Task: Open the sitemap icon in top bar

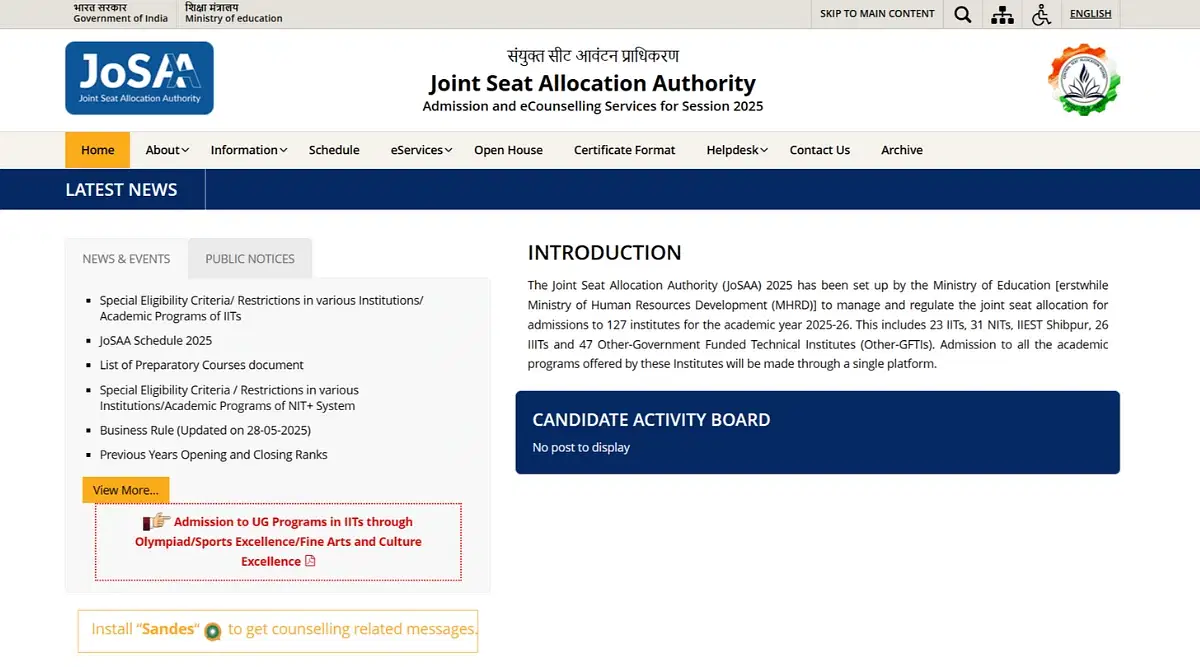Action: click(x=1002, y=14)
